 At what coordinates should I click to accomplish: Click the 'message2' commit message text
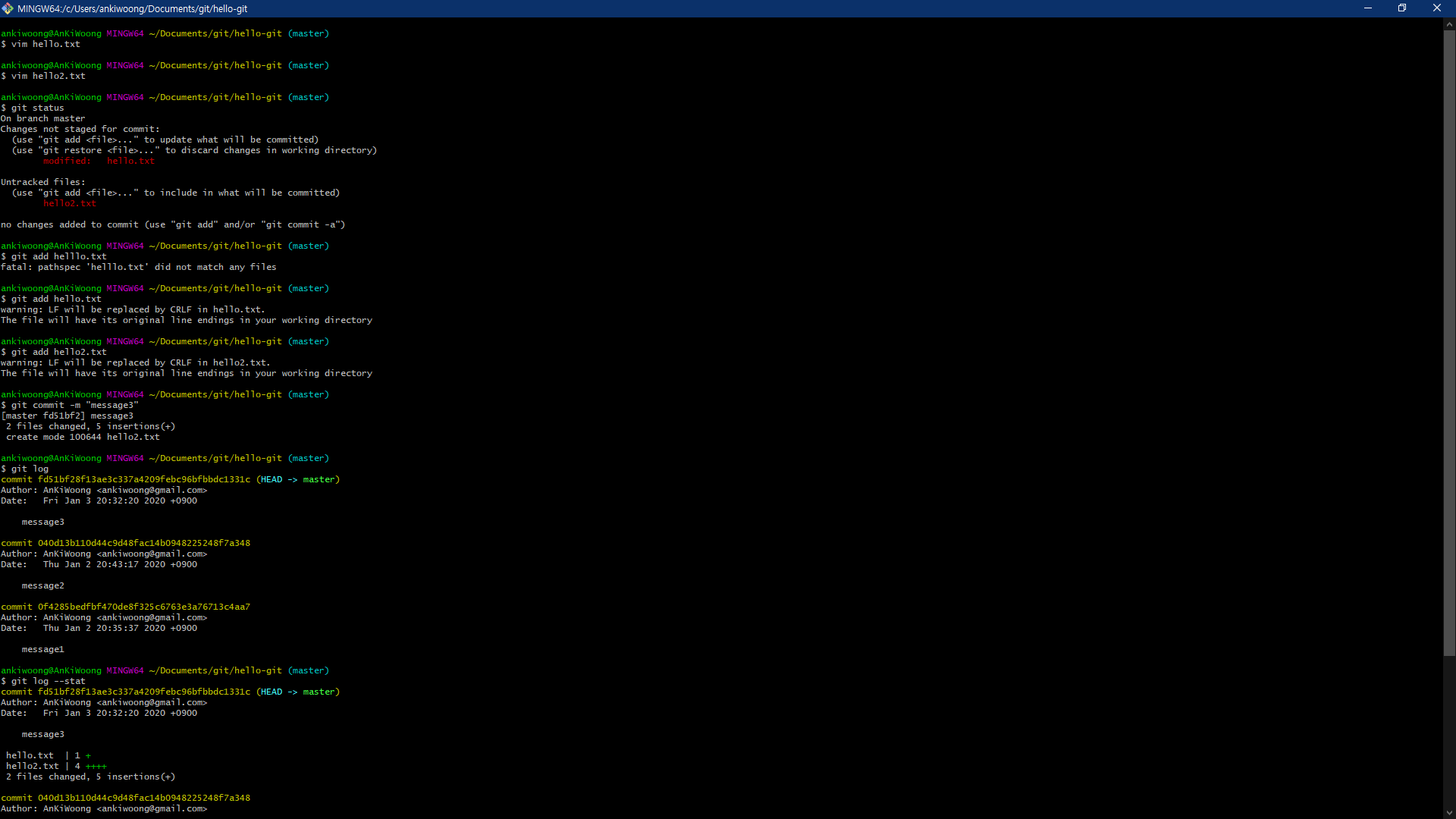coord(43,585)
